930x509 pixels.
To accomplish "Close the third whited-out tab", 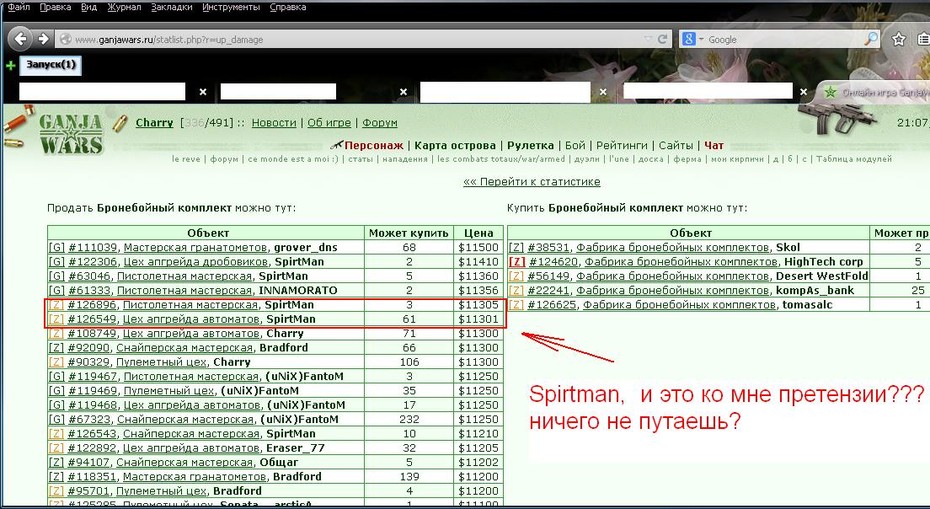I will click(603, 92).
